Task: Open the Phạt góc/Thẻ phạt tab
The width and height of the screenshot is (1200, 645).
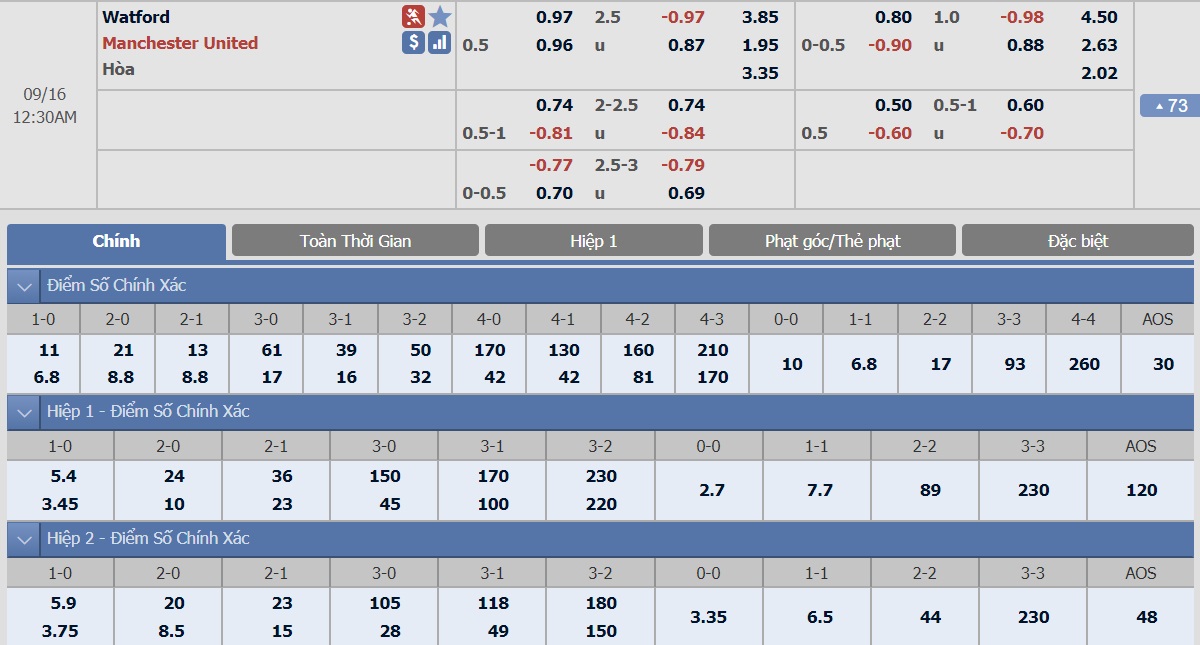Action: [x=832, y=241]
